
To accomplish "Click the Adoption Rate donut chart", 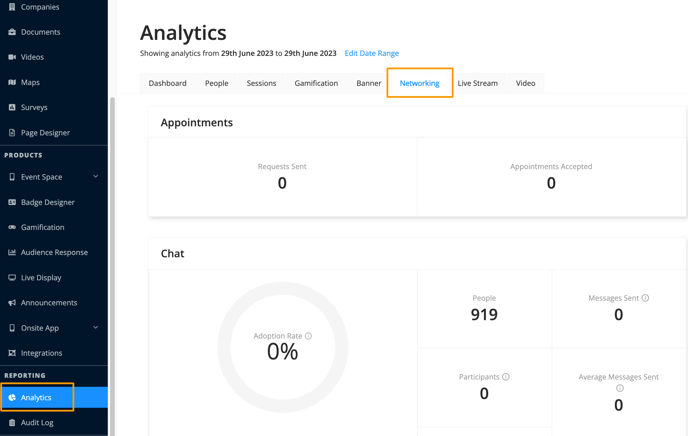I will coord(283,347).
